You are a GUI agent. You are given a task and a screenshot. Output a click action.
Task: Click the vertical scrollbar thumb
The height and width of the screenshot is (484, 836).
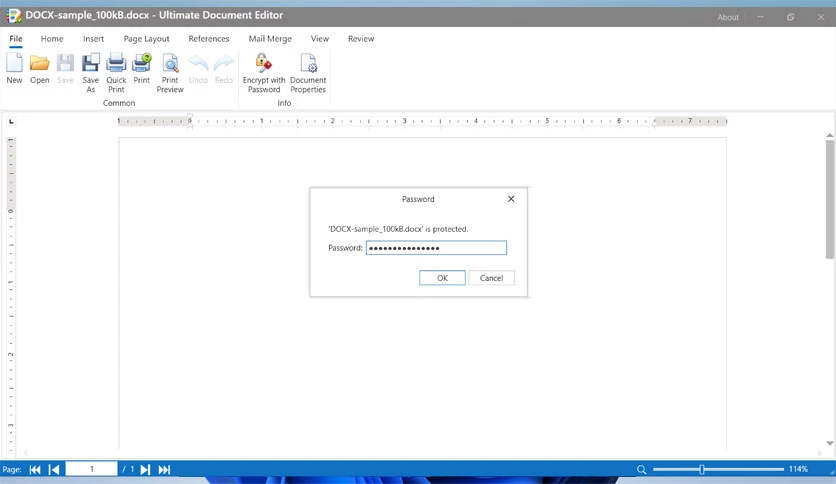(x=830, y=200)
